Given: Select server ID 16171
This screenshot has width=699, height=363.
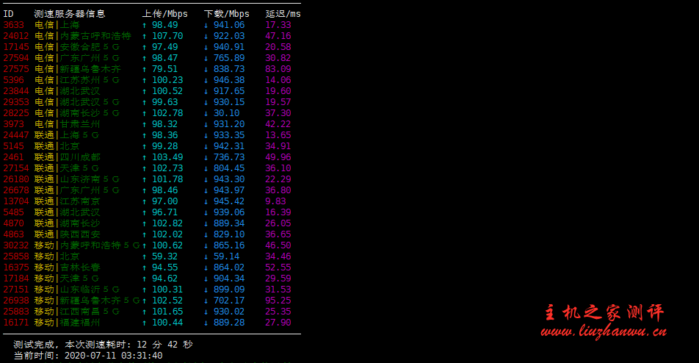Looking at the screenshot, I should tap(16, 322).
